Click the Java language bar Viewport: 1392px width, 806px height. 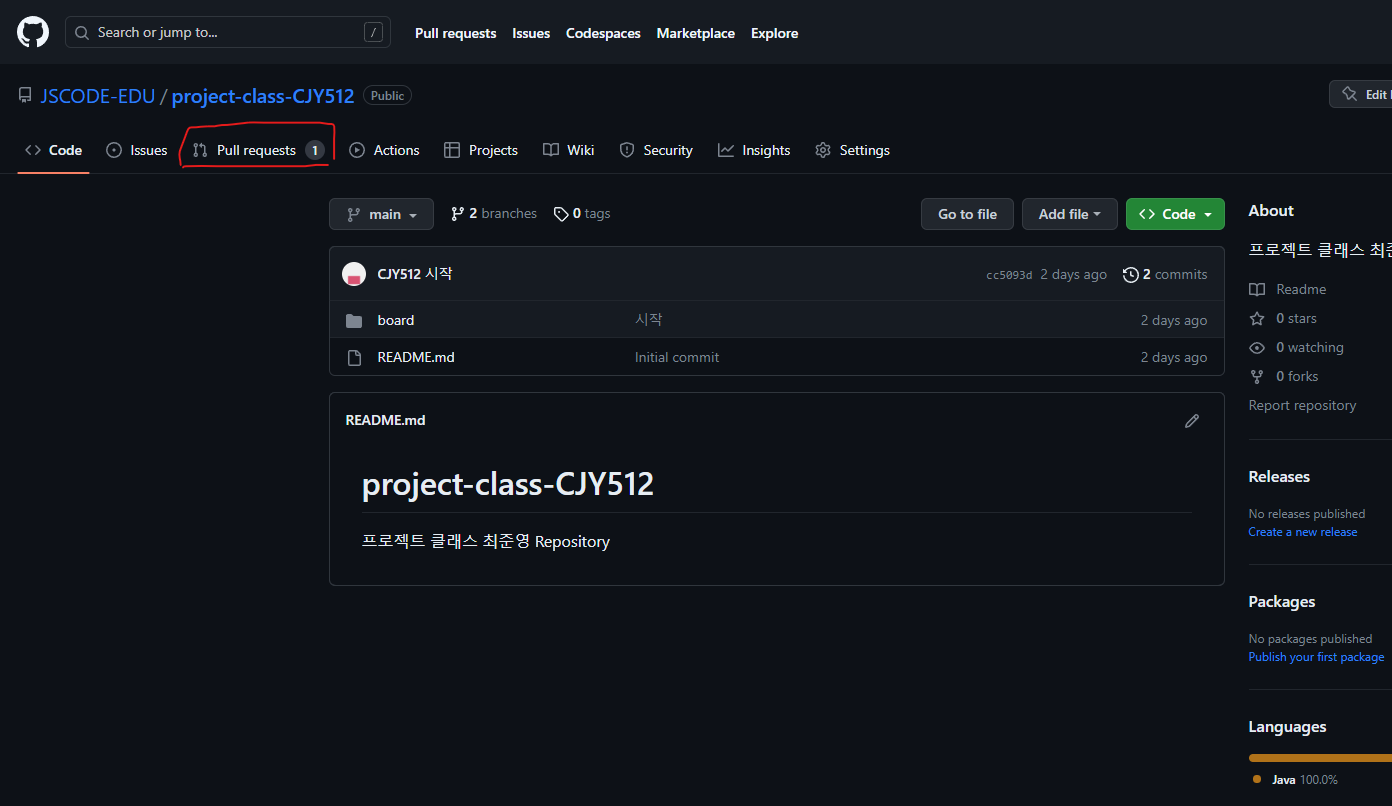1320,758
